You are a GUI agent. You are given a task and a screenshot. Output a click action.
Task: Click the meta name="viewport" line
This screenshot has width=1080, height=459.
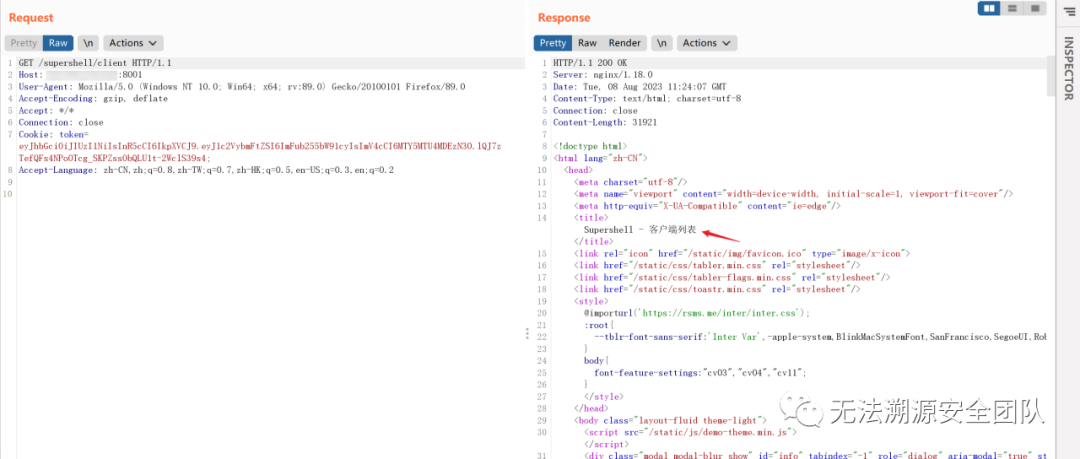pyautogui.click(x=793, y=194)
